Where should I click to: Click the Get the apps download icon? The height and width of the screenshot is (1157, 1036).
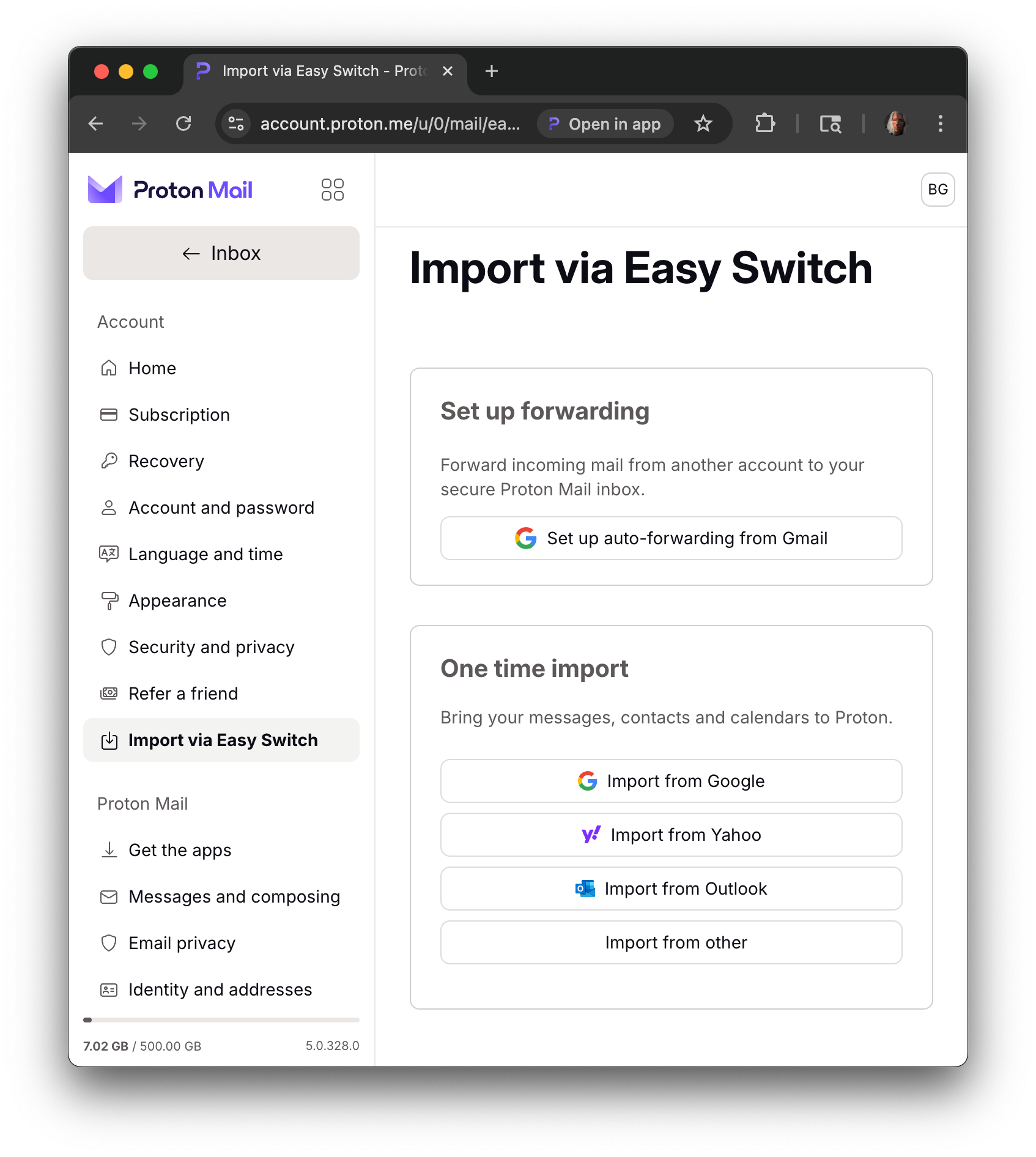click(109, 850)
